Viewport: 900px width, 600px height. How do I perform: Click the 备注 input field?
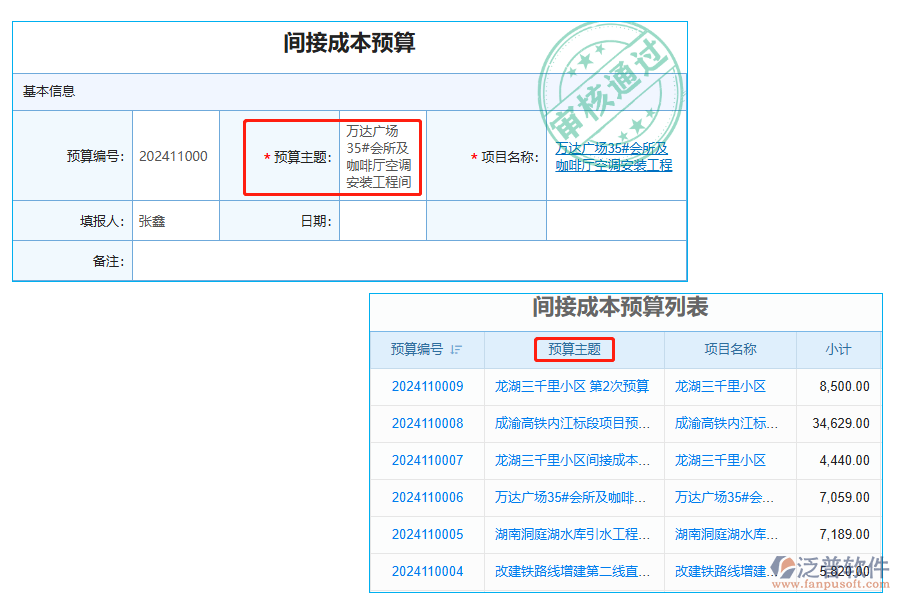pyautogui.click(x=400, y=261)
